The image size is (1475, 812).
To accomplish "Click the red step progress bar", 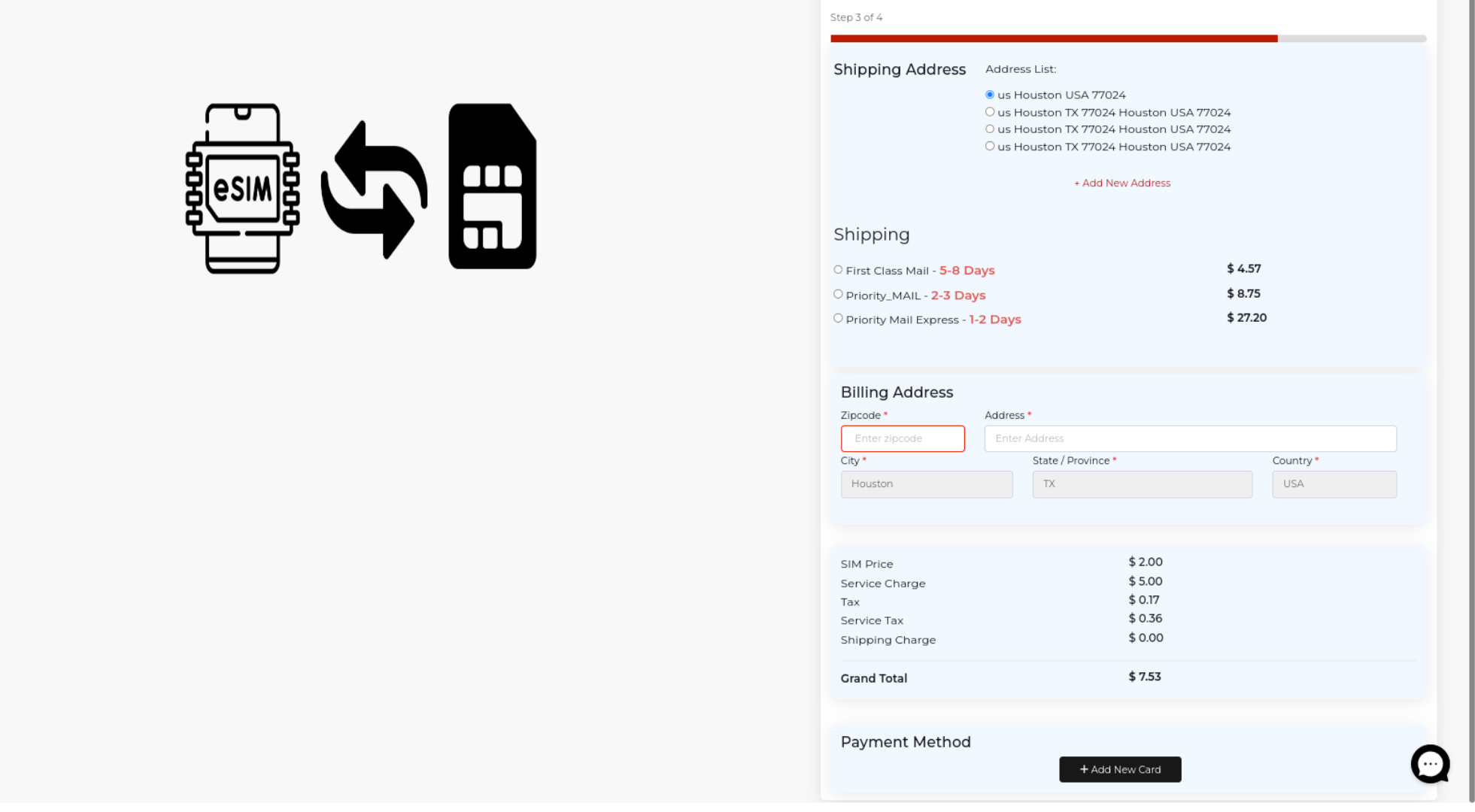I will click(x=1053, y=38).
